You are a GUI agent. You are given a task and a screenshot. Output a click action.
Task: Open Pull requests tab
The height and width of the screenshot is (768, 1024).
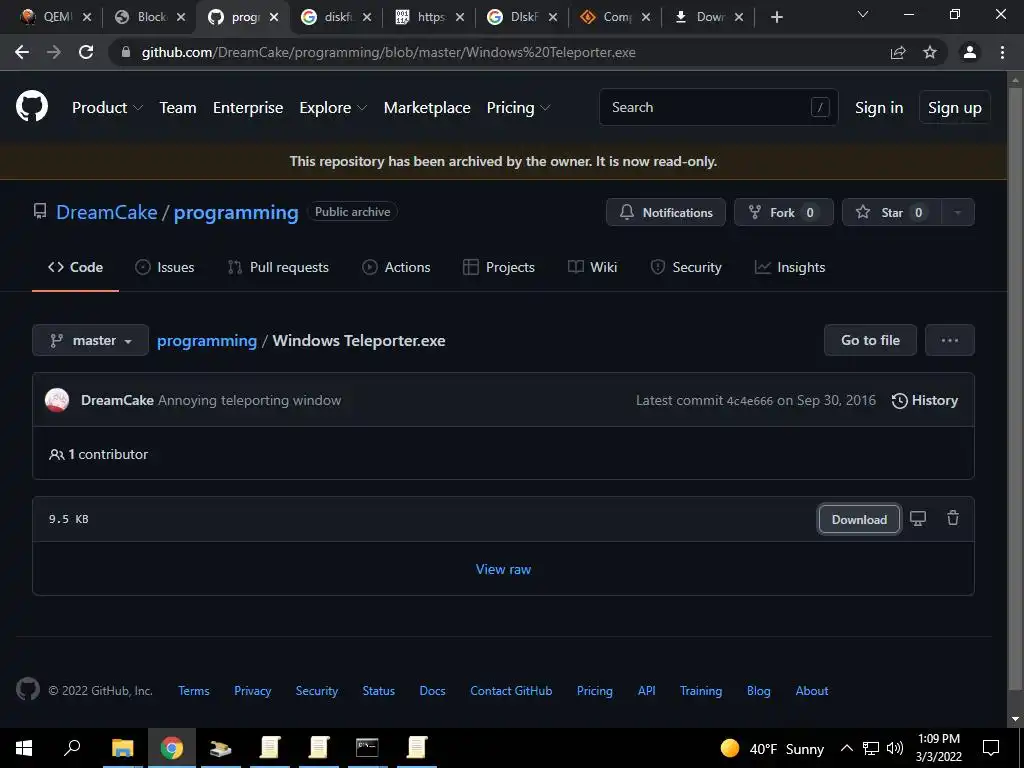click(278, 267)
